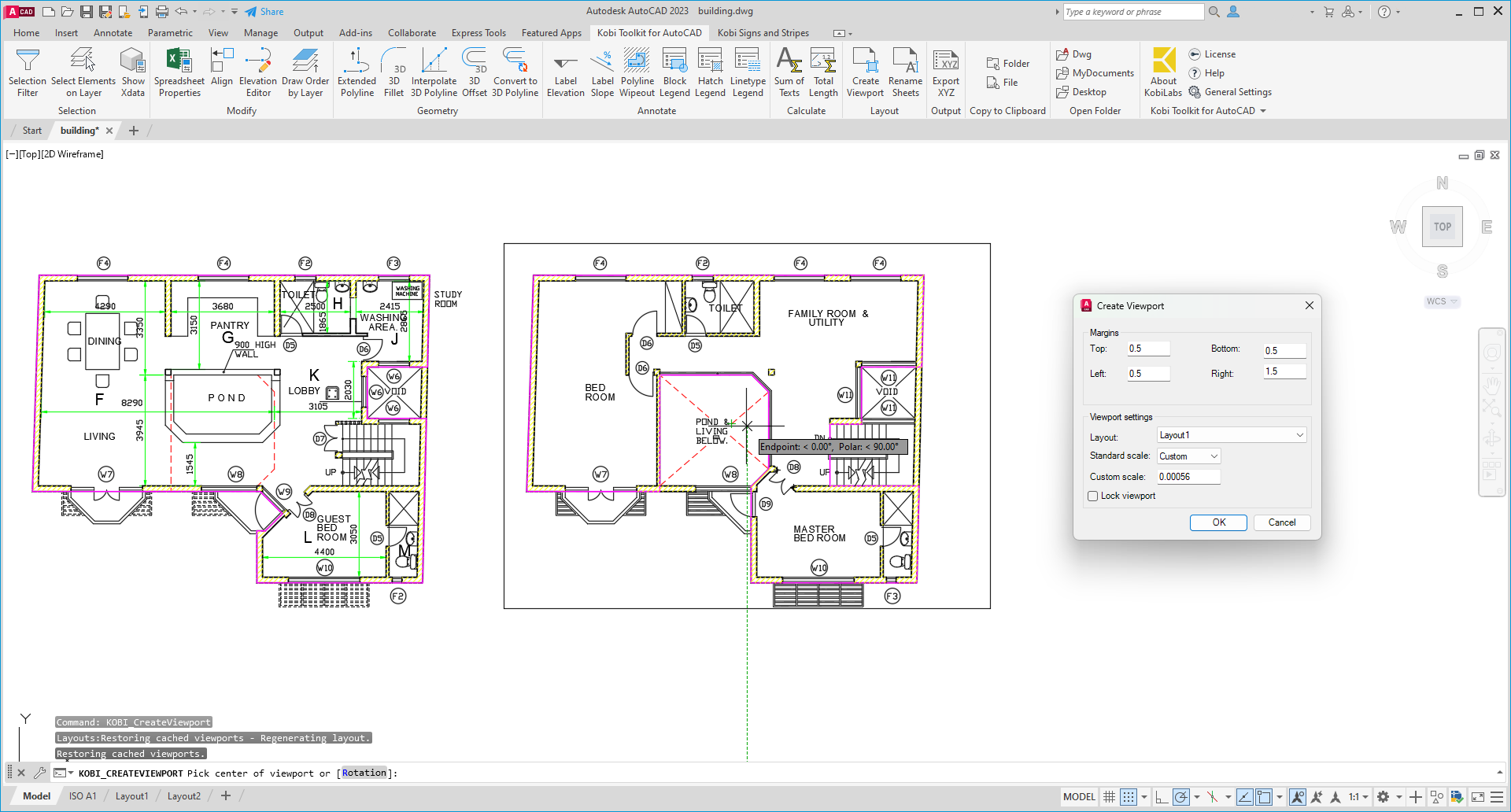Screen dimensions: 1511x812
Task: Launch Select Elements on Layer
Action: [83, 72]
